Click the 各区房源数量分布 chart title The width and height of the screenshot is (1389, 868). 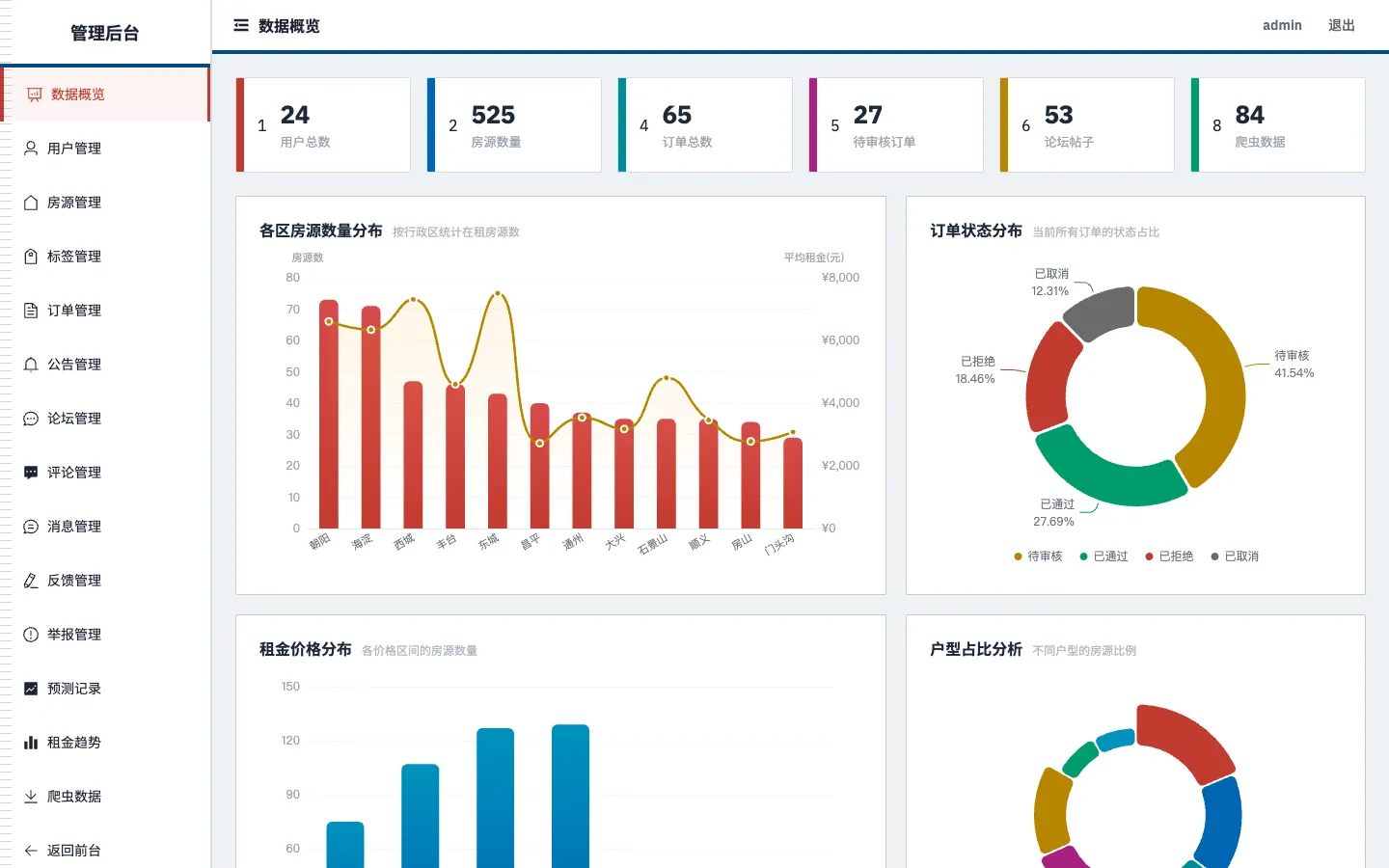[x=320, y=231]
